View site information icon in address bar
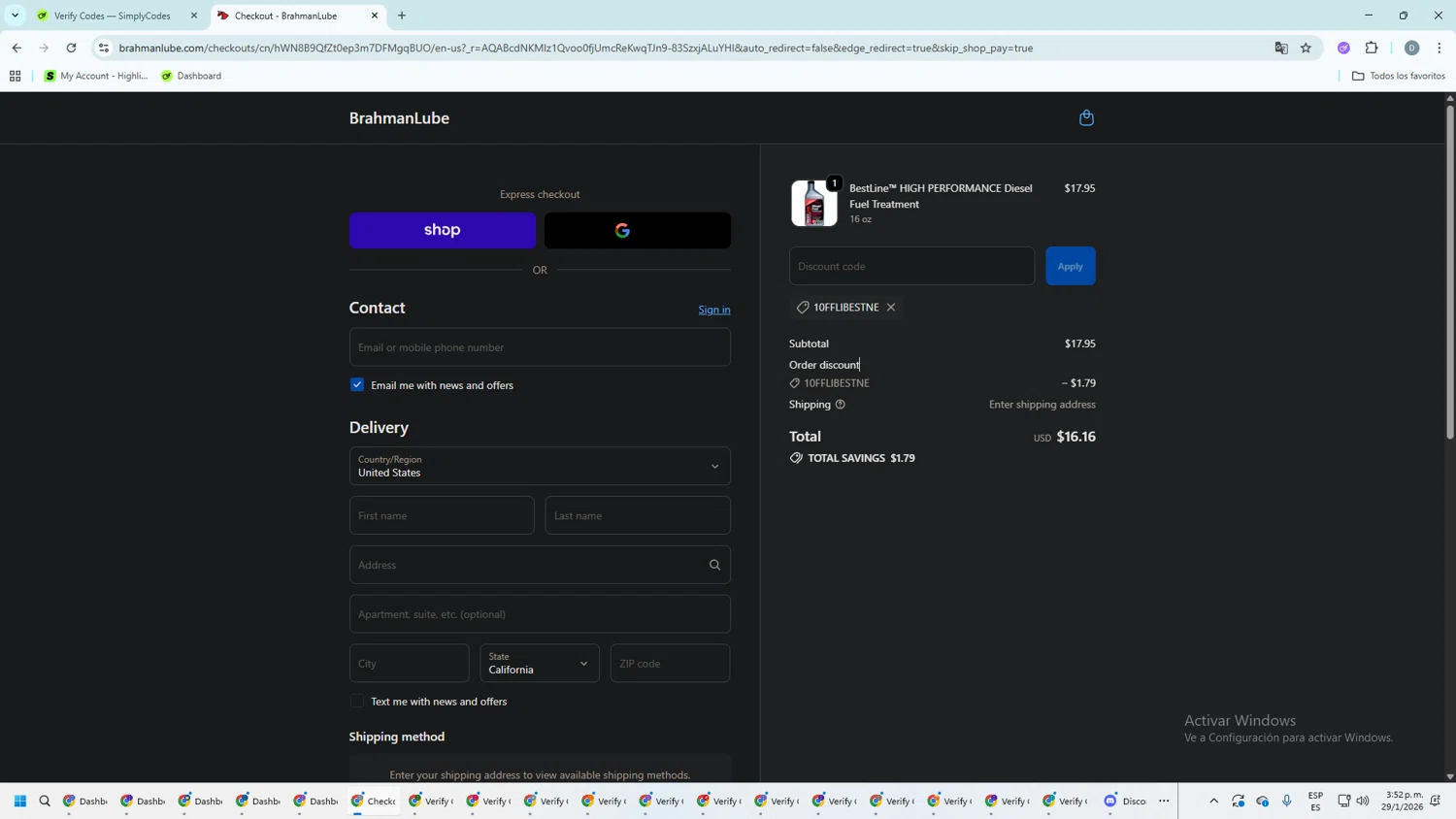Viewport: 1456px width, 819px height. [104, 48]
